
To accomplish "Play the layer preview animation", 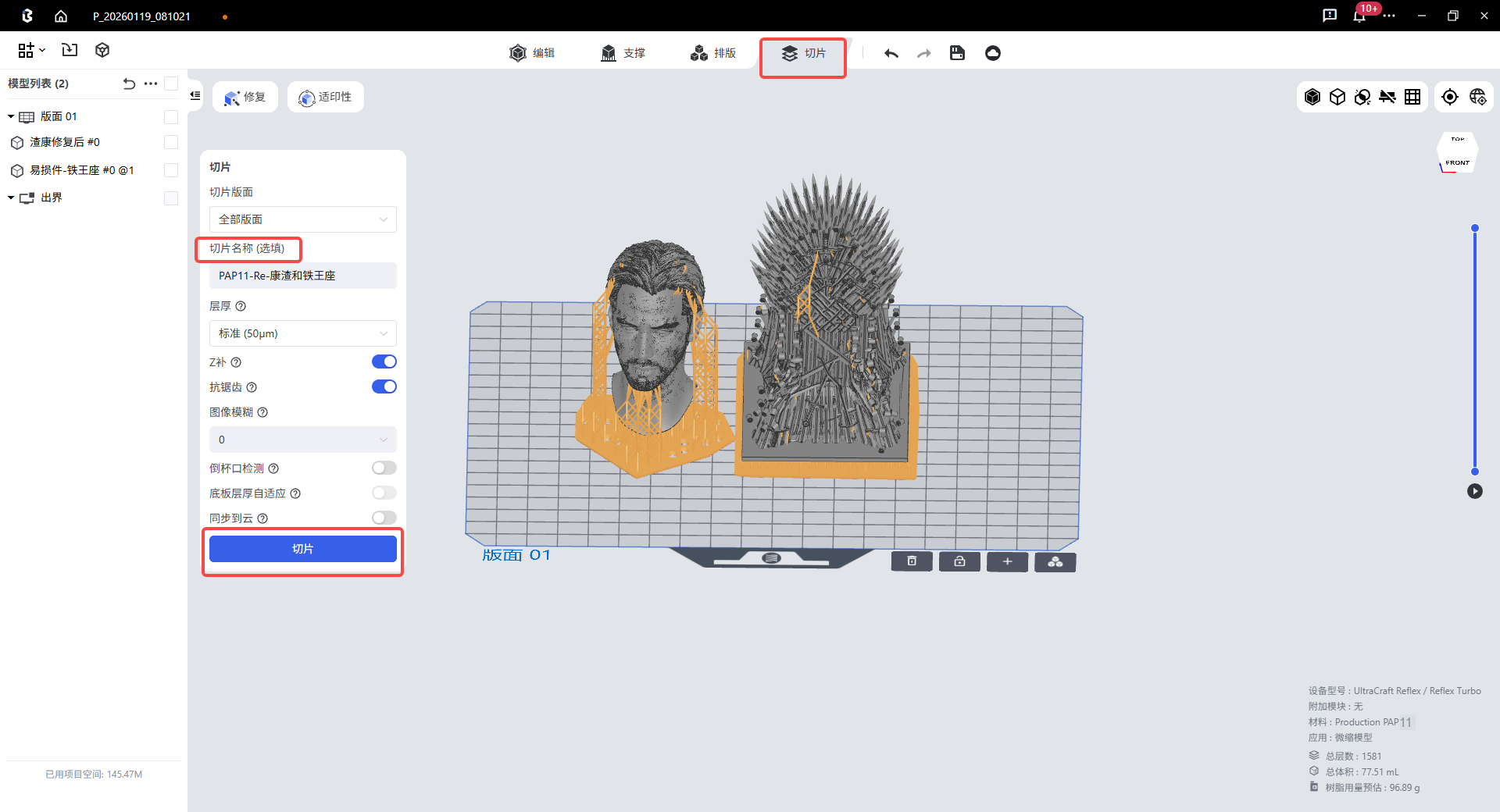I will click(1475, 491).
